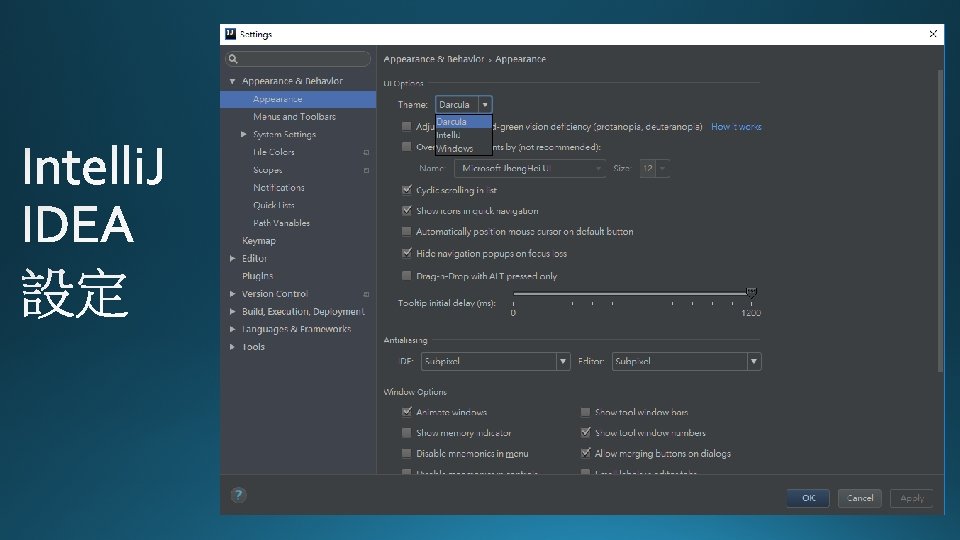Click the IntelliJ logo in Settings title bar
Viewport: 960px width, 540px height.
click(230, 34)
